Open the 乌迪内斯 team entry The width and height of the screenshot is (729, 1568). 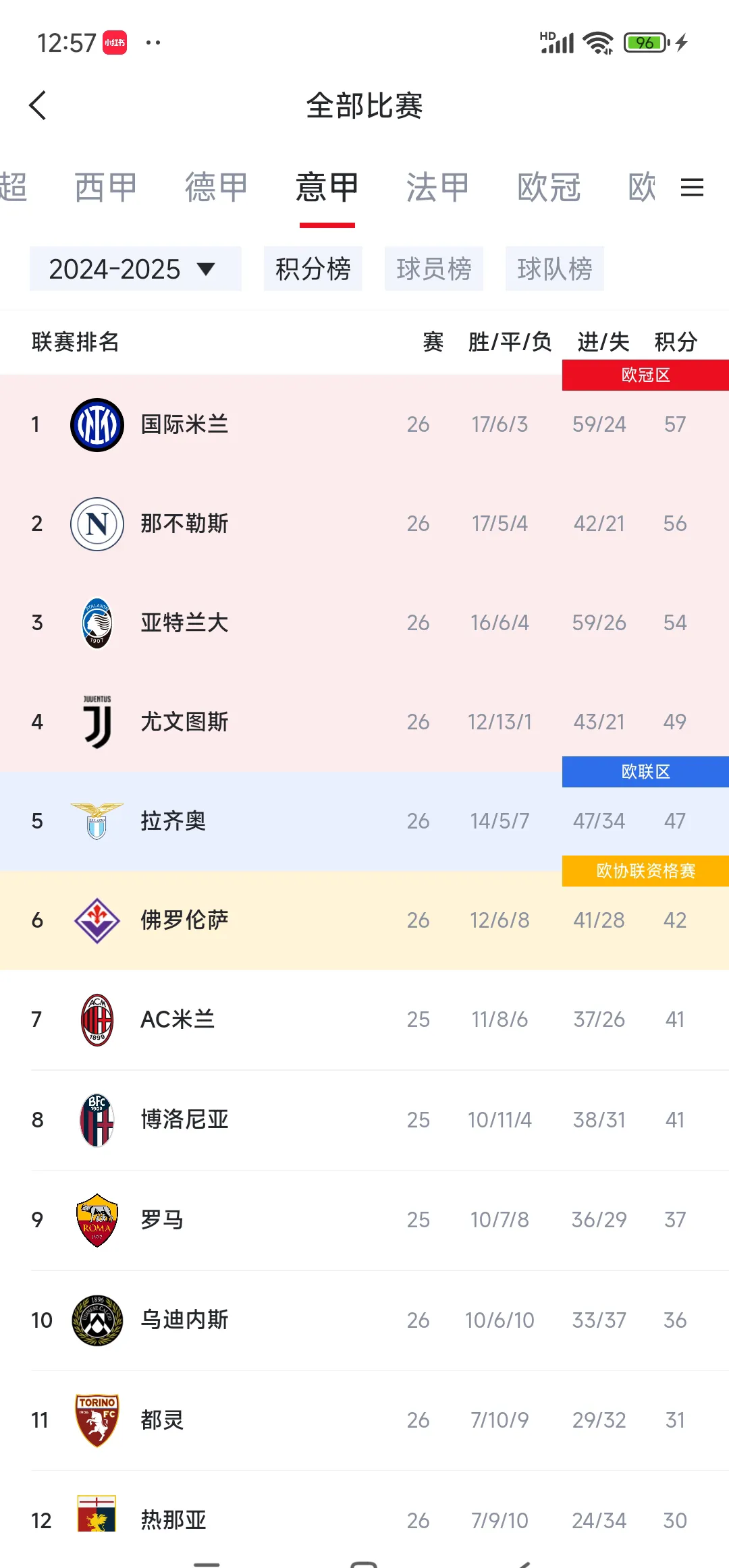tap(270, 1319)
